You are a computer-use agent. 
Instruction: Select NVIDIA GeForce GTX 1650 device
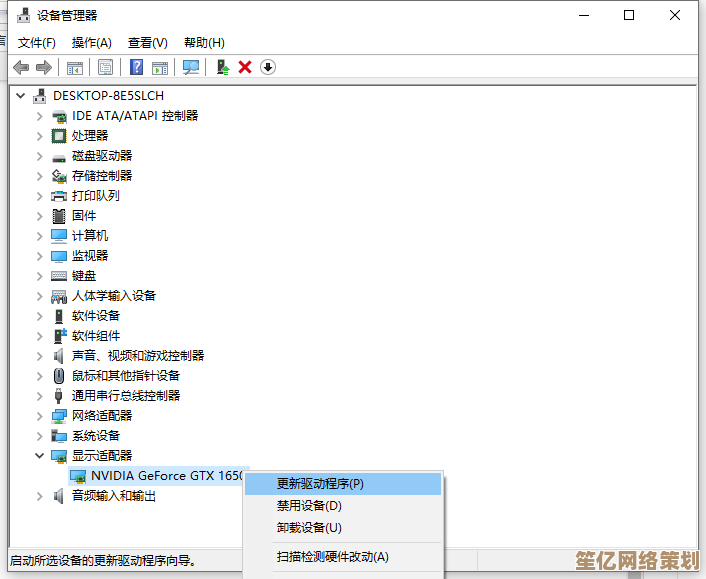pos(166,476)
